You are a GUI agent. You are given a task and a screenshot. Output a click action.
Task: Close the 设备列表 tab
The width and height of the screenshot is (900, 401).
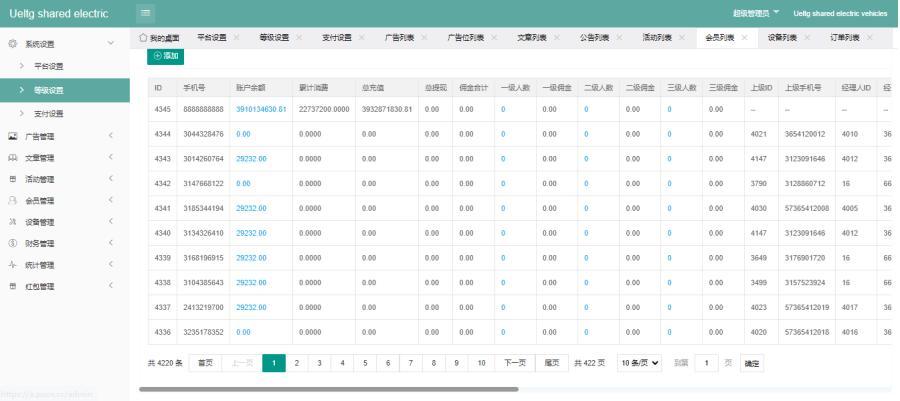click(x=807, y=38)
